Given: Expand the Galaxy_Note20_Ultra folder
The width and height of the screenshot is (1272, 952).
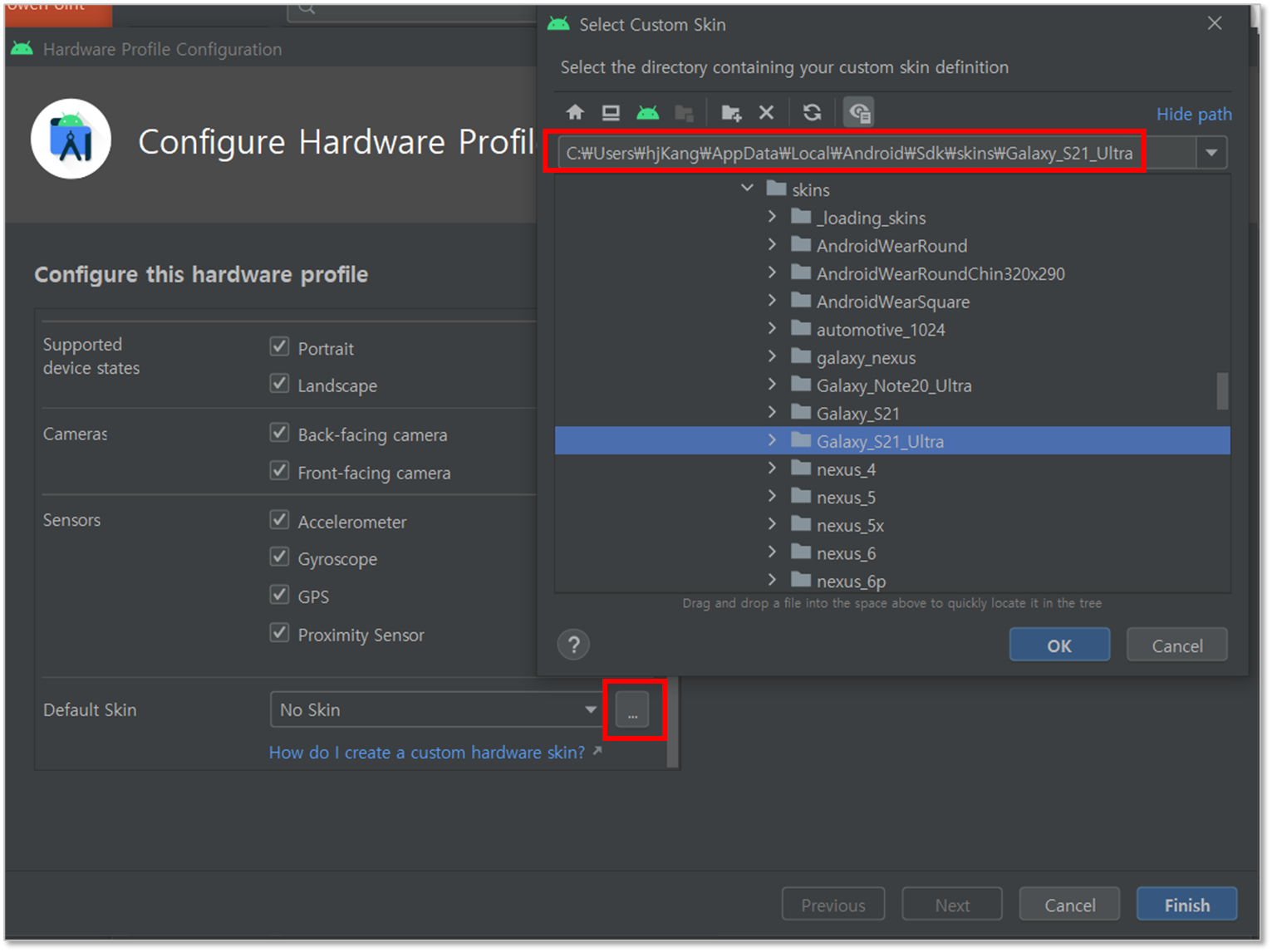Looking at the screenshot, I should (x=772, y=385).
